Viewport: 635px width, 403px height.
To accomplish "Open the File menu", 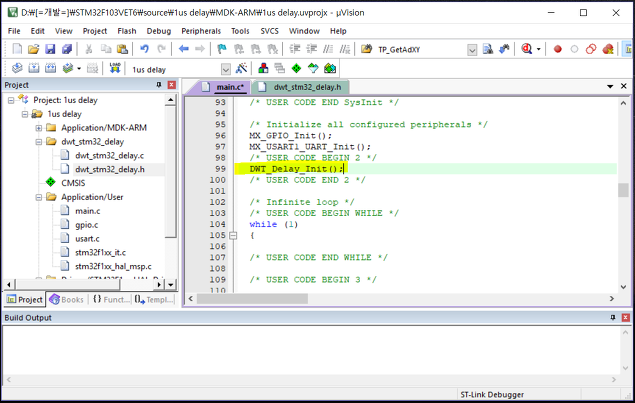I will 14,31.
